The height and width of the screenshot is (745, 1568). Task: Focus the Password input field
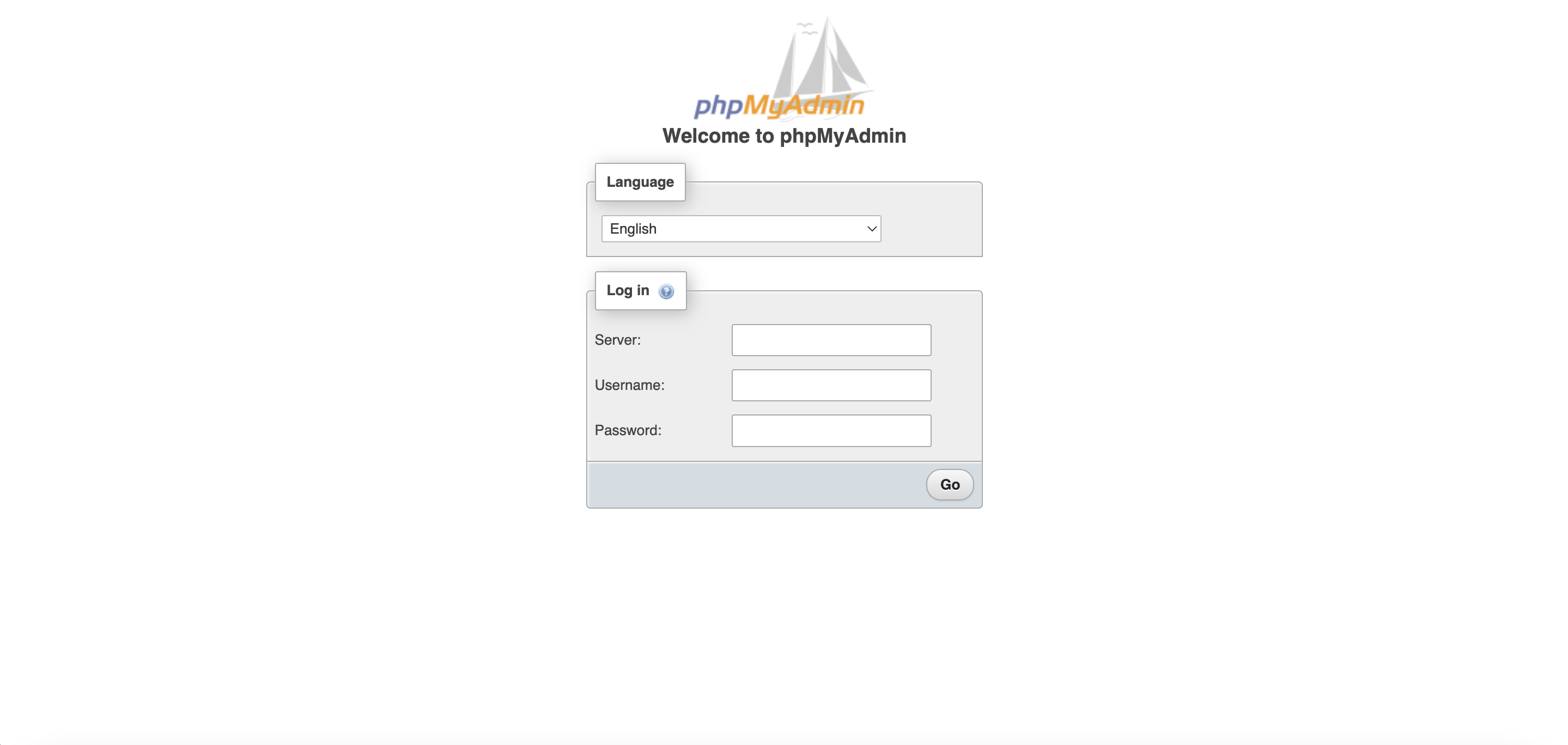point(831,431)
